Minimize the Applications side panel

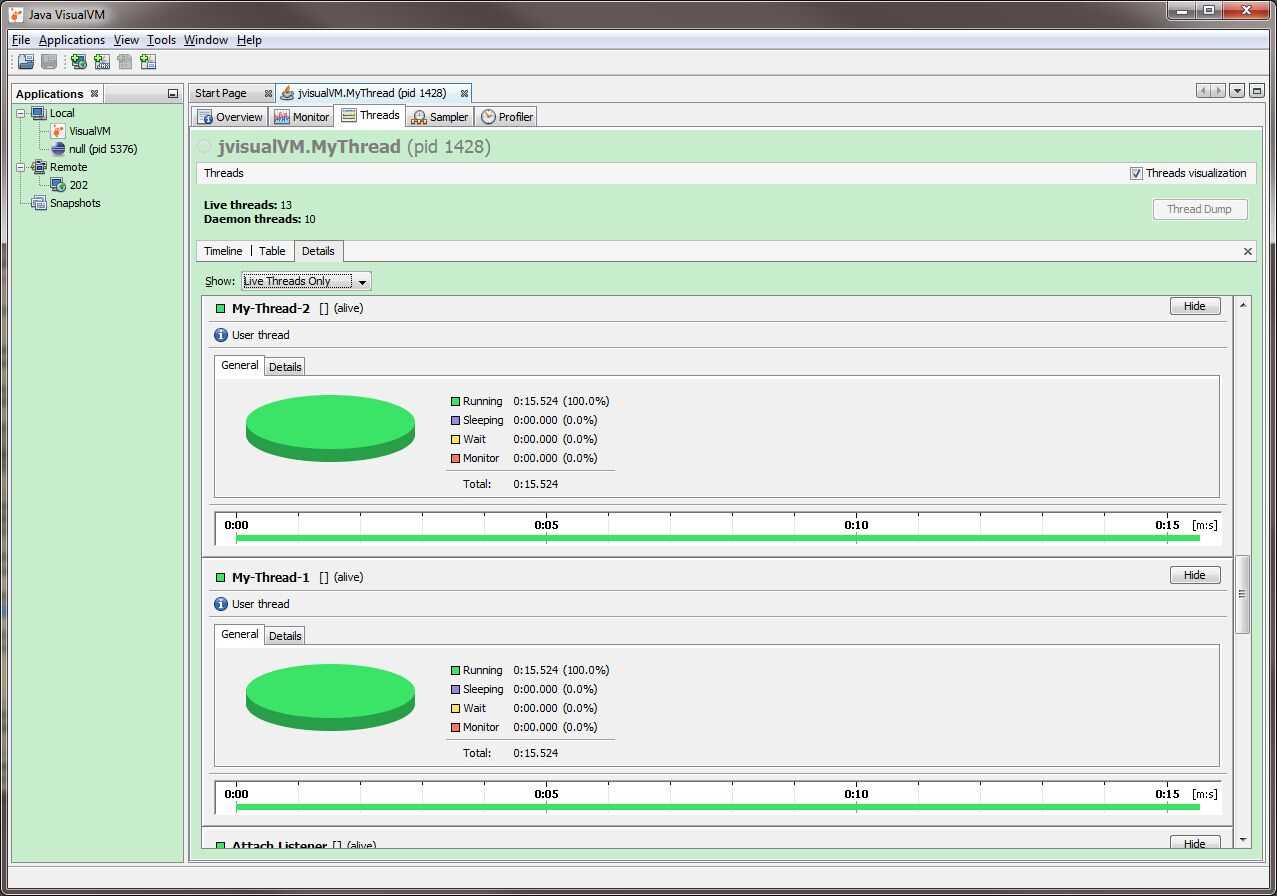pos(172,94)
